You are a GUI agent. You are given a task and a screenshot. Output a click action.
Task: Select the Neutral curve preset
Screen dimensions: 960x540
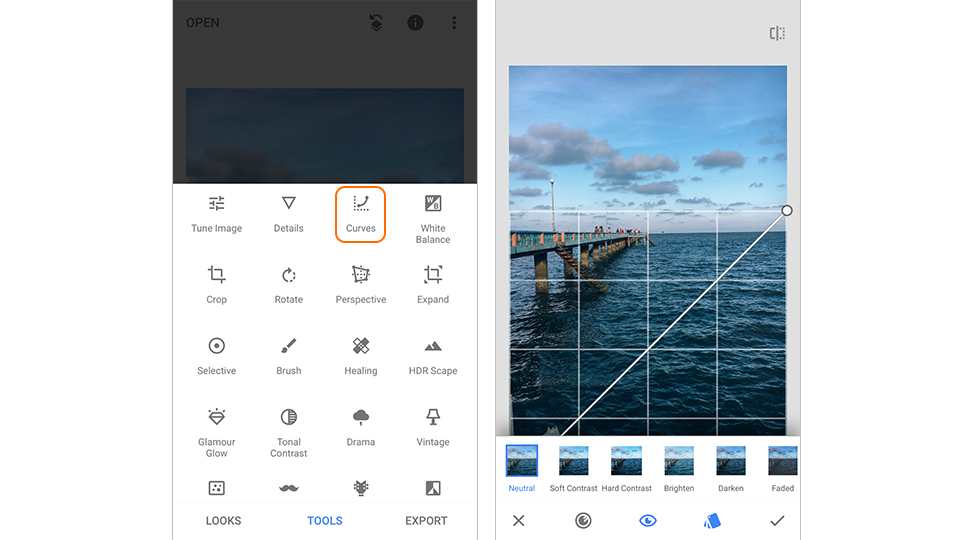522,468
